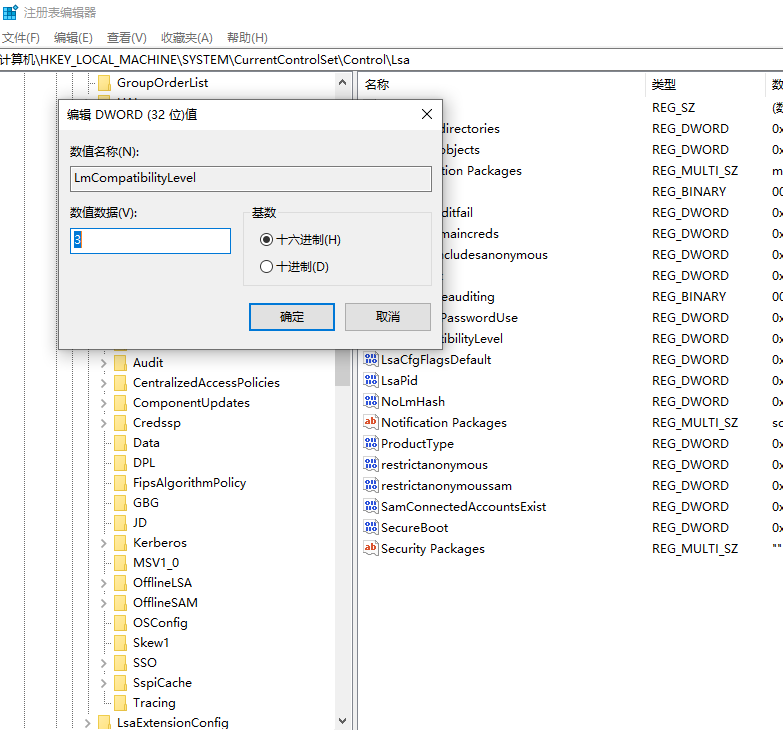Click the CentralizedAccessPolicies folder icon
783x730 pixels.
coord(120,382)
